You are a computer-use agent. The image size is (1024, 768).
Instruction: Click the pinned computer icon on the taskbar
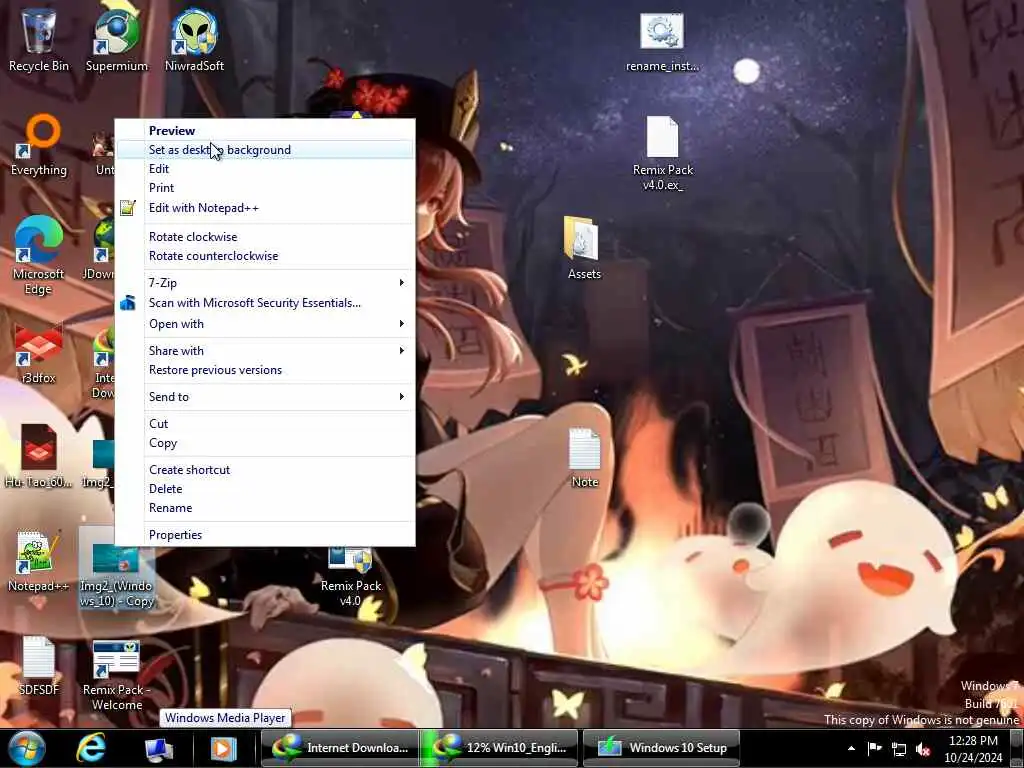tap(159, 748)
